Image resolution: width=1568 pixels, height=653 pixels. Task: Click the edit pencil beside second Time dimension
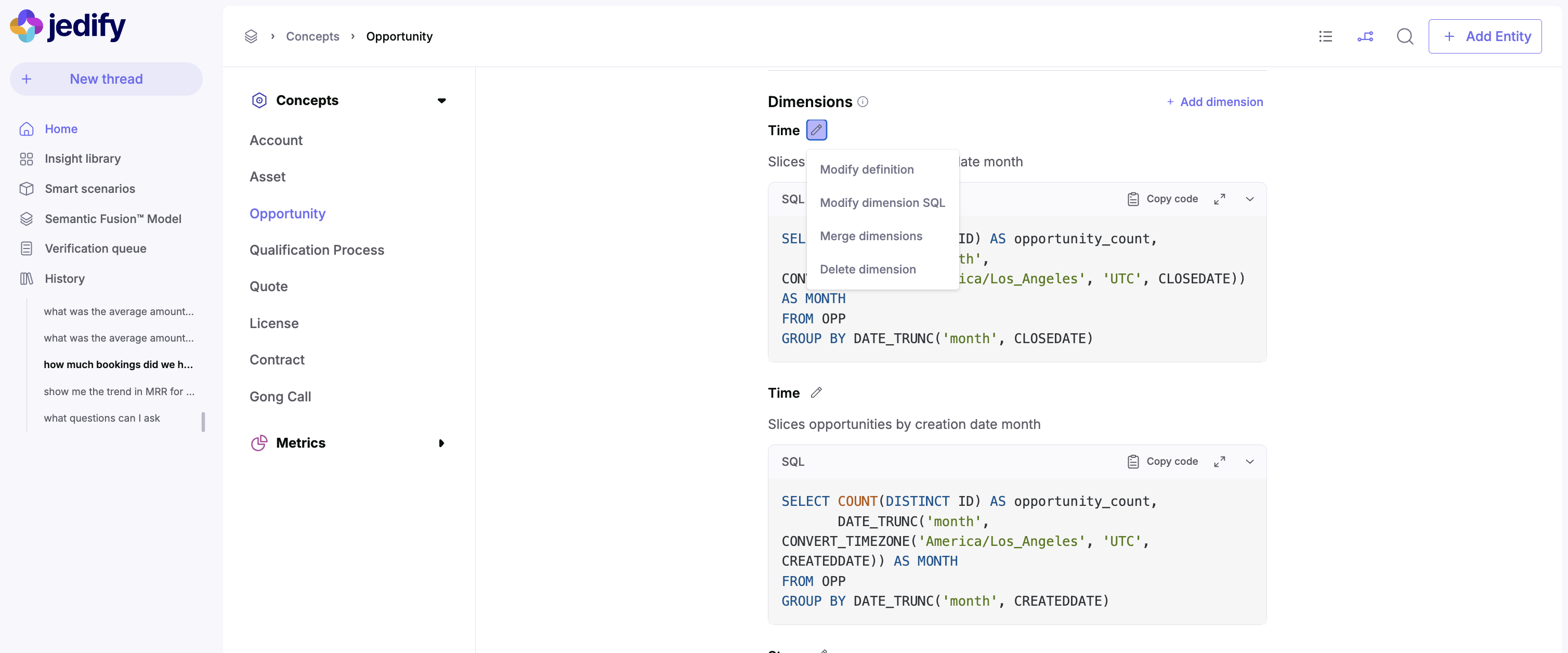click(x=816, y=393)
